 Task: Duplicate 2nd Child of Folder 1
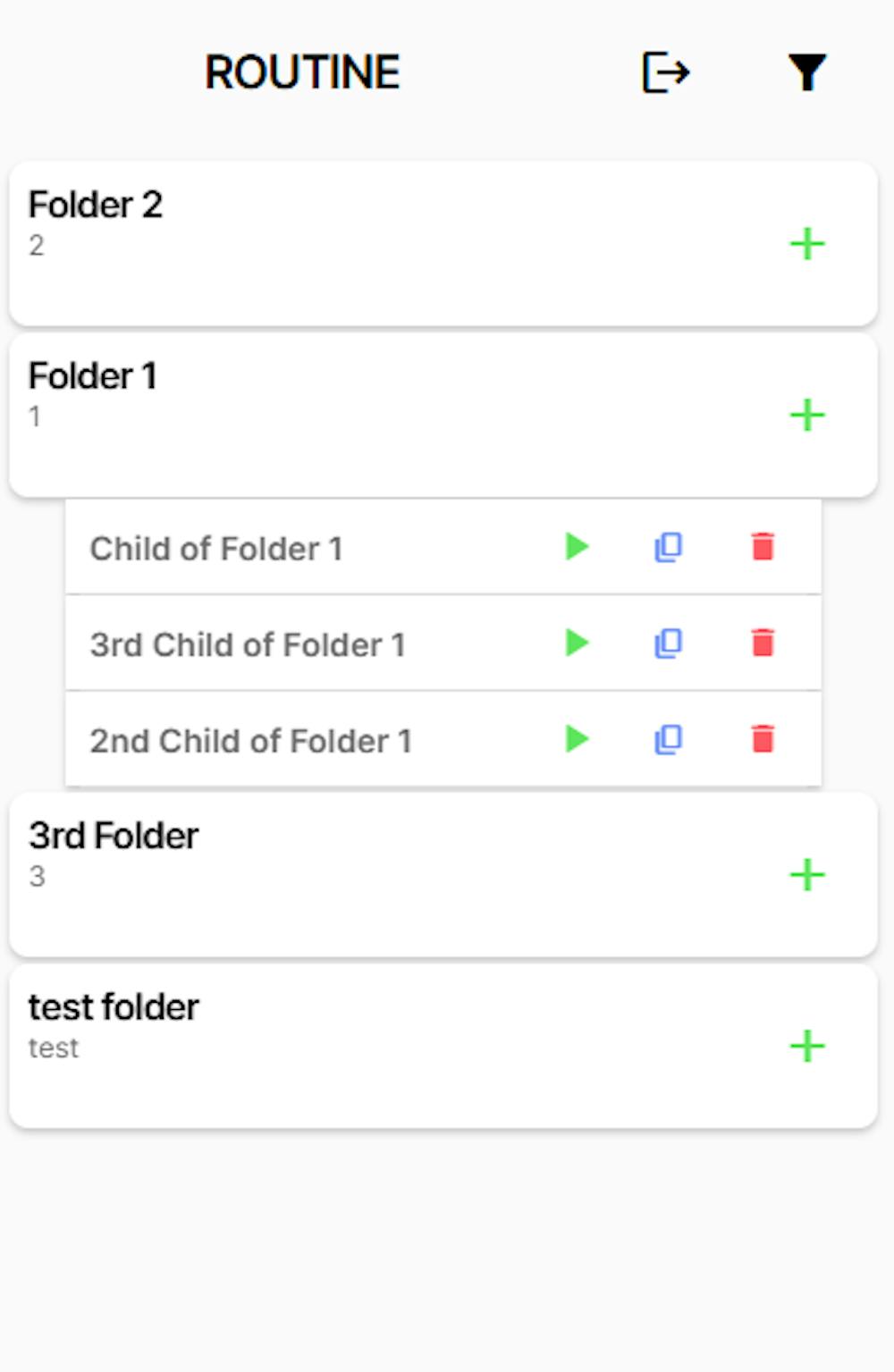[x=669, y=740]
